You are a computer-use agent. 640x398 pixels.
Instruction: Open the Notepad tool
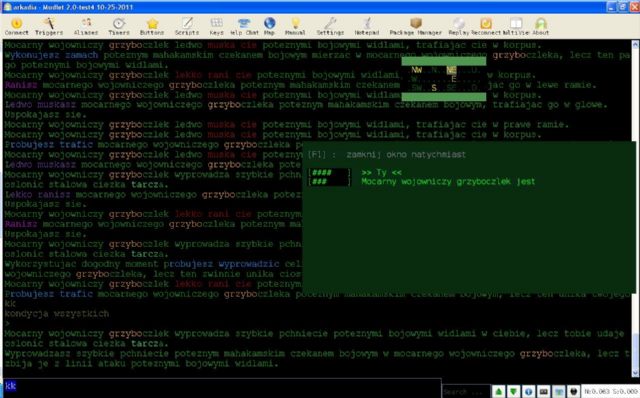click(367, 27)
